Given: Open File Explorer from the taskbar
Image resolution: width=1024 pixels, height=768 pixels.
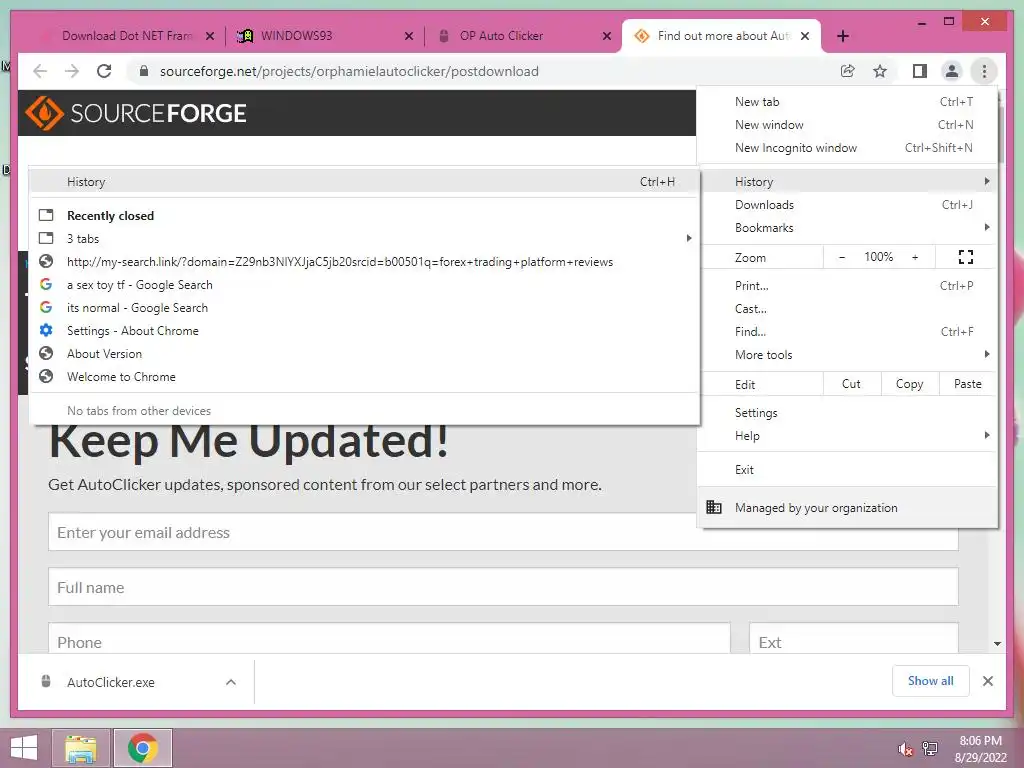Looking at the screenshot, I should click(81, 748).
